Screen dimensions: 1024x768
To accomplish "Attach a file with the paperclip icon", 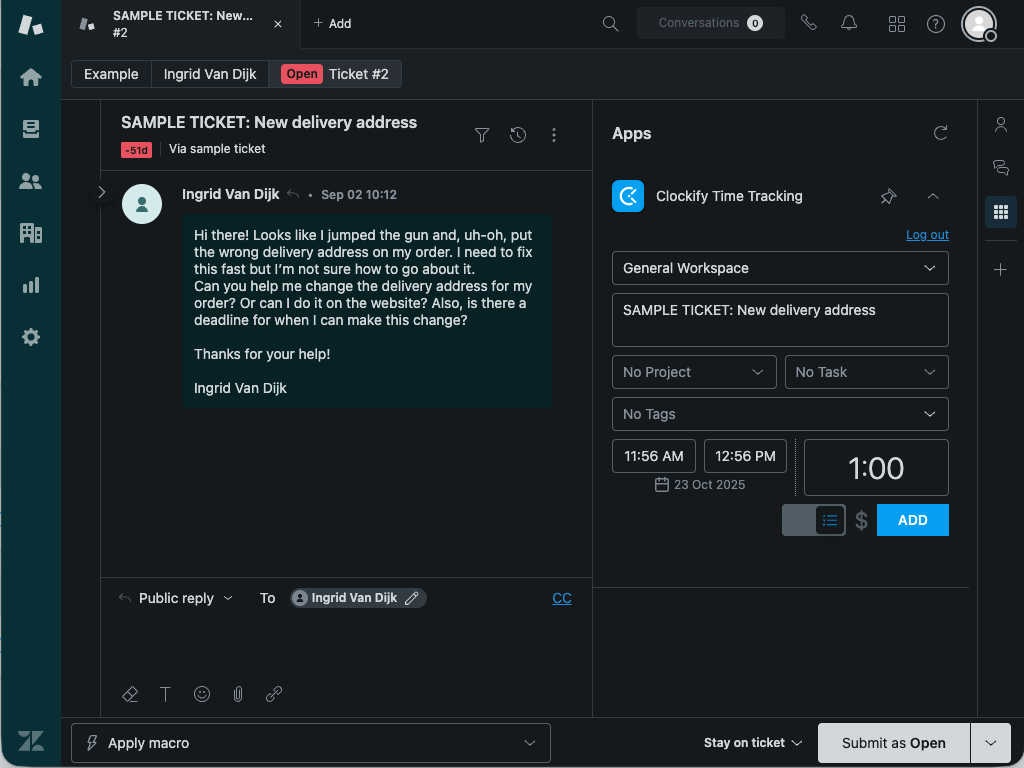I will click(x=238, y=694).
